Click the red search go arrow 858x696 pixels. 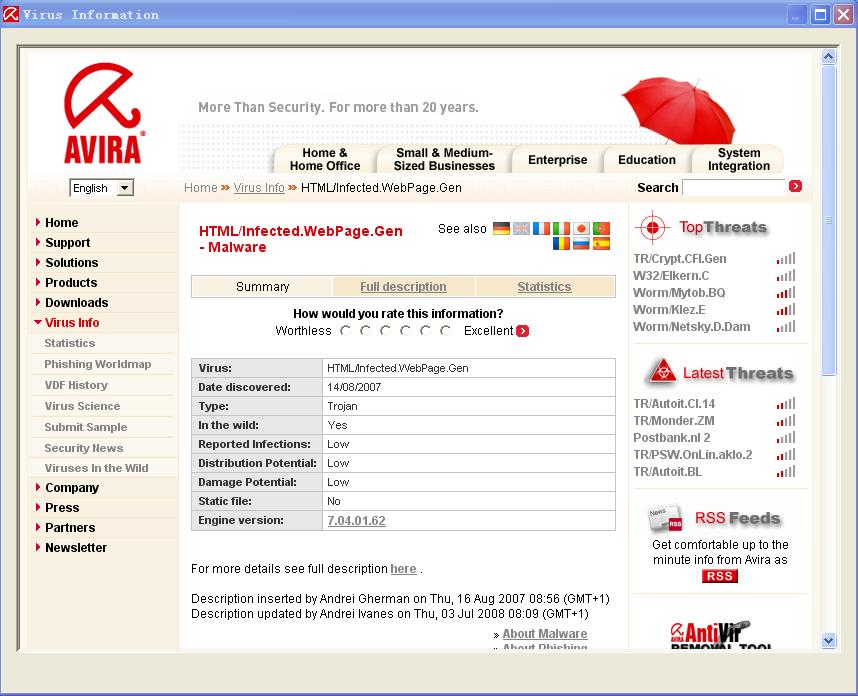point(795,187)
